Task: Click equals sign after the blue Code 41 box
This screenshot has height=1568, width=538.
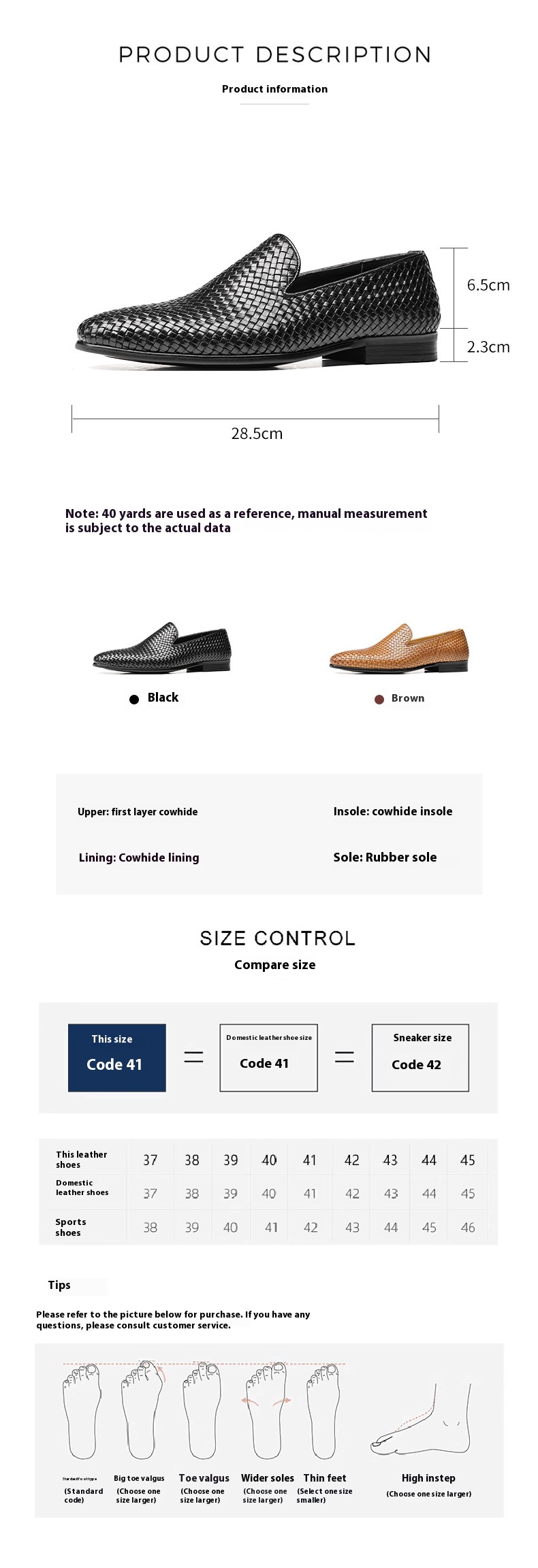Action: pos(194,1057)
